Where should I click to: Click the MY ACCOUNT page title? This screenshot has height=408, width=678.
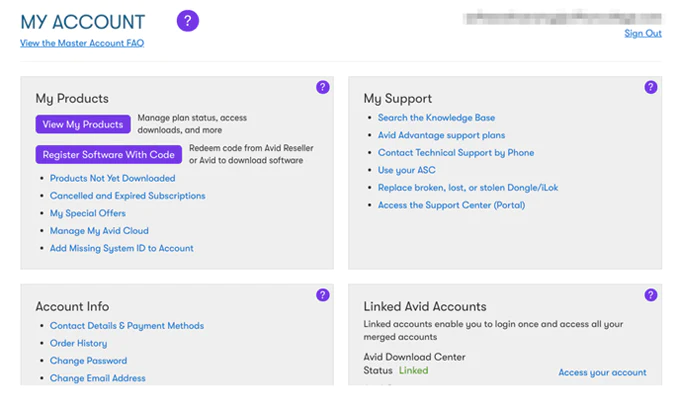(83, 22)
